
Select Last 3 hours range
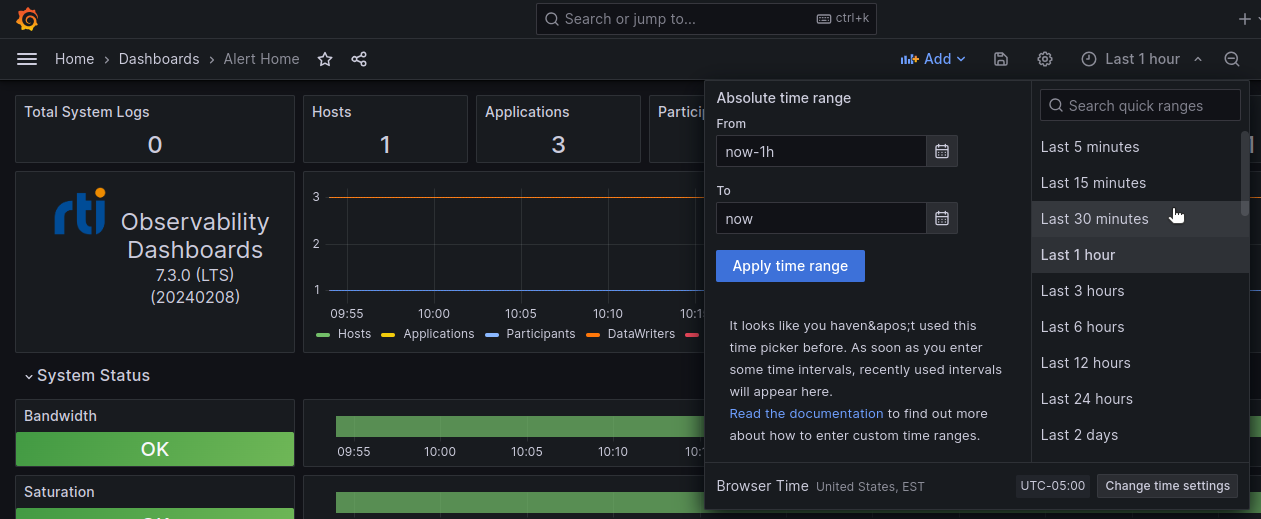(x=1140, y=291)
